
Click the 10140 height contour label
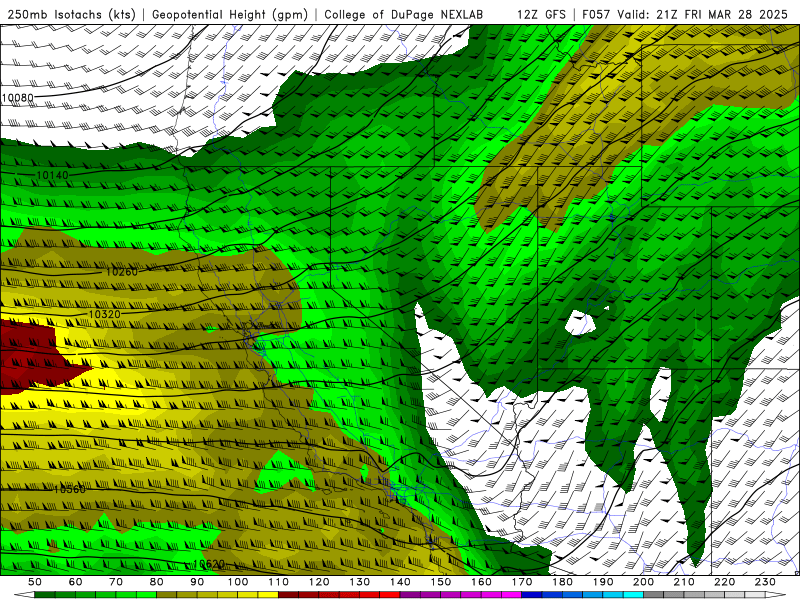pos(53,176)
